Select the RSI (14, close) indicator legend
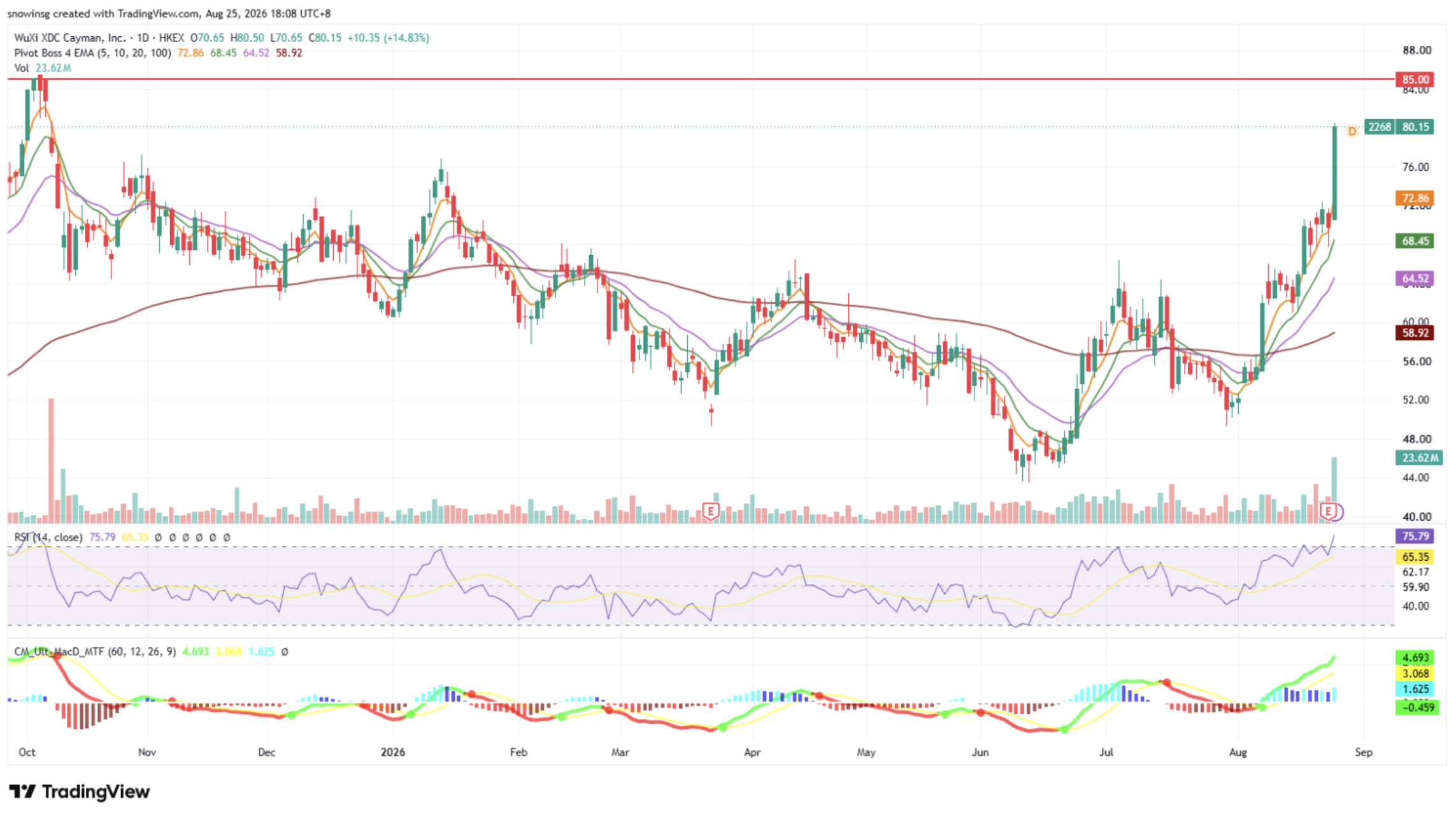Viewport: 1456px width, 817px height. click(x=48, y=537)
